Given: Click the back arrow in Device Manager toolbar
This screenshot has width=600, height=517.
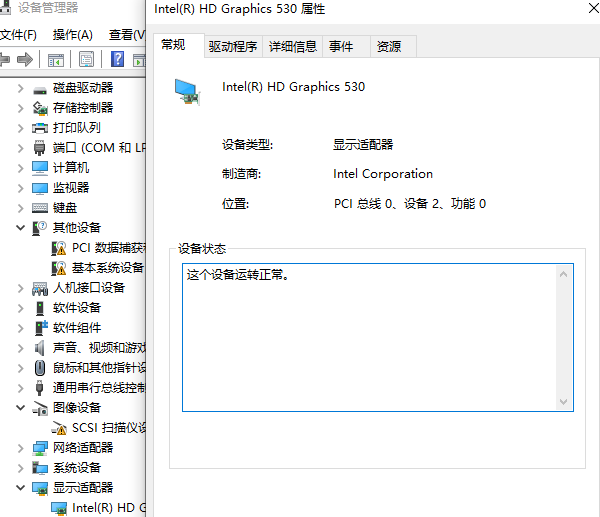Looking at the screenshot, I should point(5,60).
